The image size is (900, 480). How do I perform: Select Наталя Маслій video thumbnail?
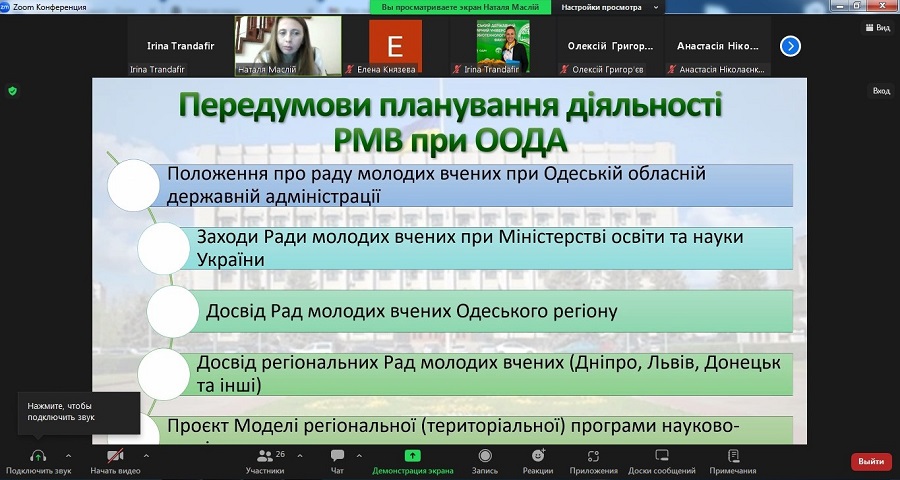pyautogui.click(x=288, y=47)
